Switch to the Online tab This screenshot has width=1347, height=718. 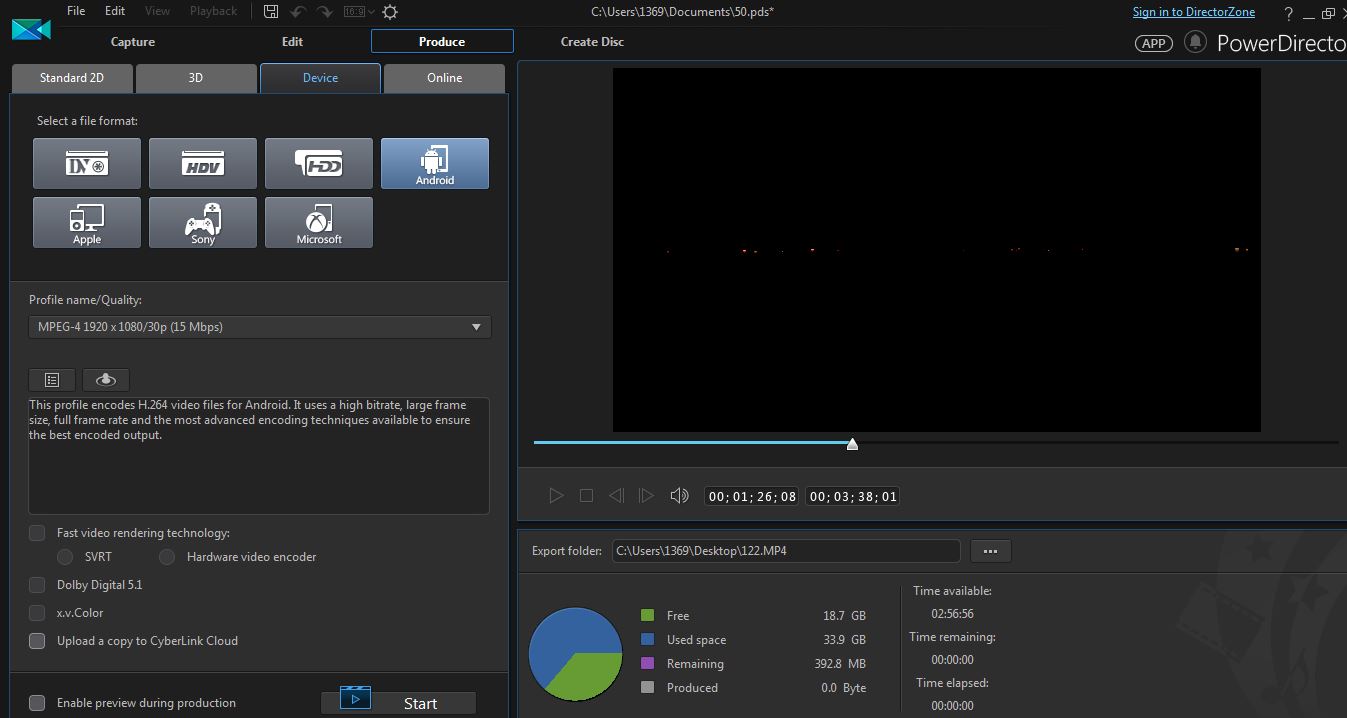pos(444,78)
